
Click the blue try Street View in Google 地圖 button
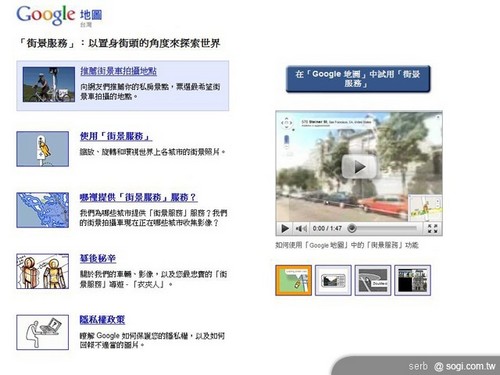coord(358,79)
